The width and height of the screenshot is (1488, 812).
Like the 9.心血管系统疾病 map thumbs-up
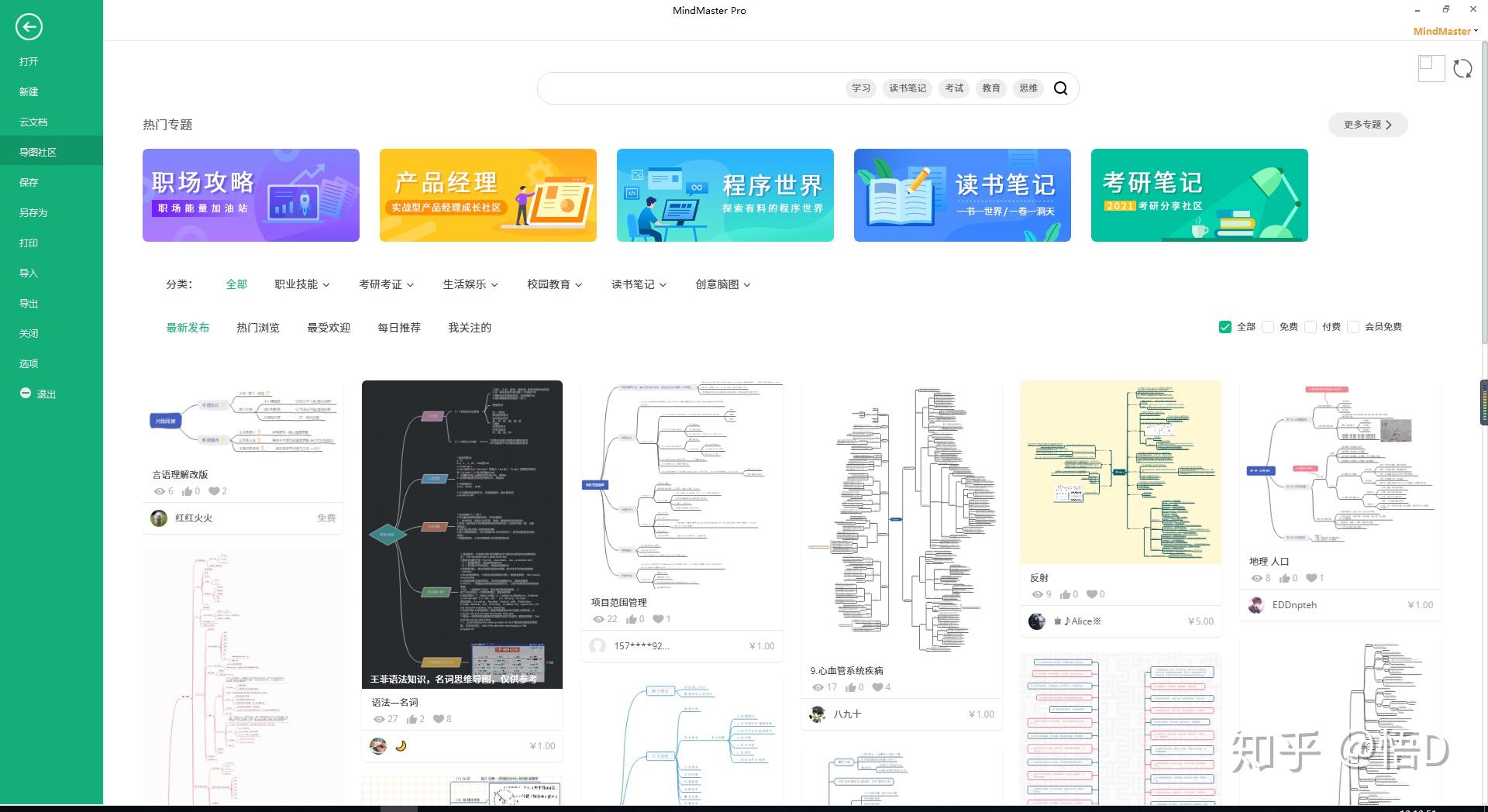[x=850, y=687]
